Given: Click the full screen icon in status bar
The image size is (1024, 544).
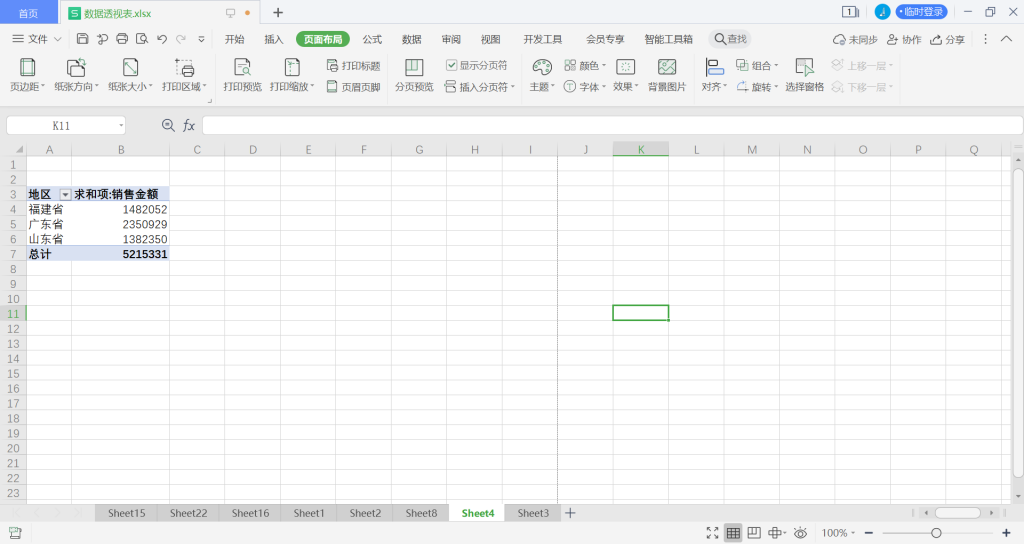Looking at the screenshot, I should click(x=712, y=533).
